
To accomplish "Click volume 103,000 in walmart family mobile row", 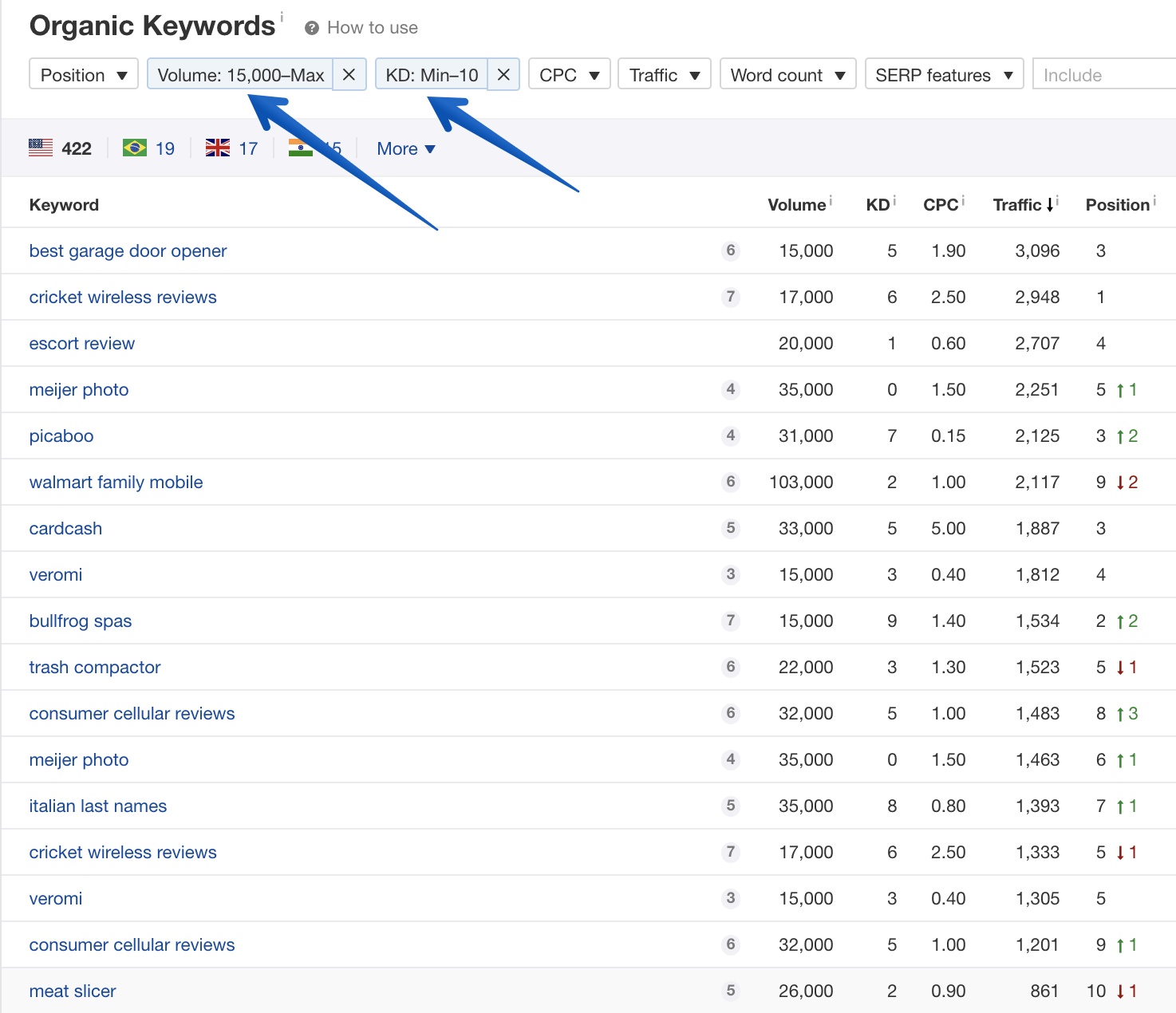I will pyautogui.click(x=801, y=483).
